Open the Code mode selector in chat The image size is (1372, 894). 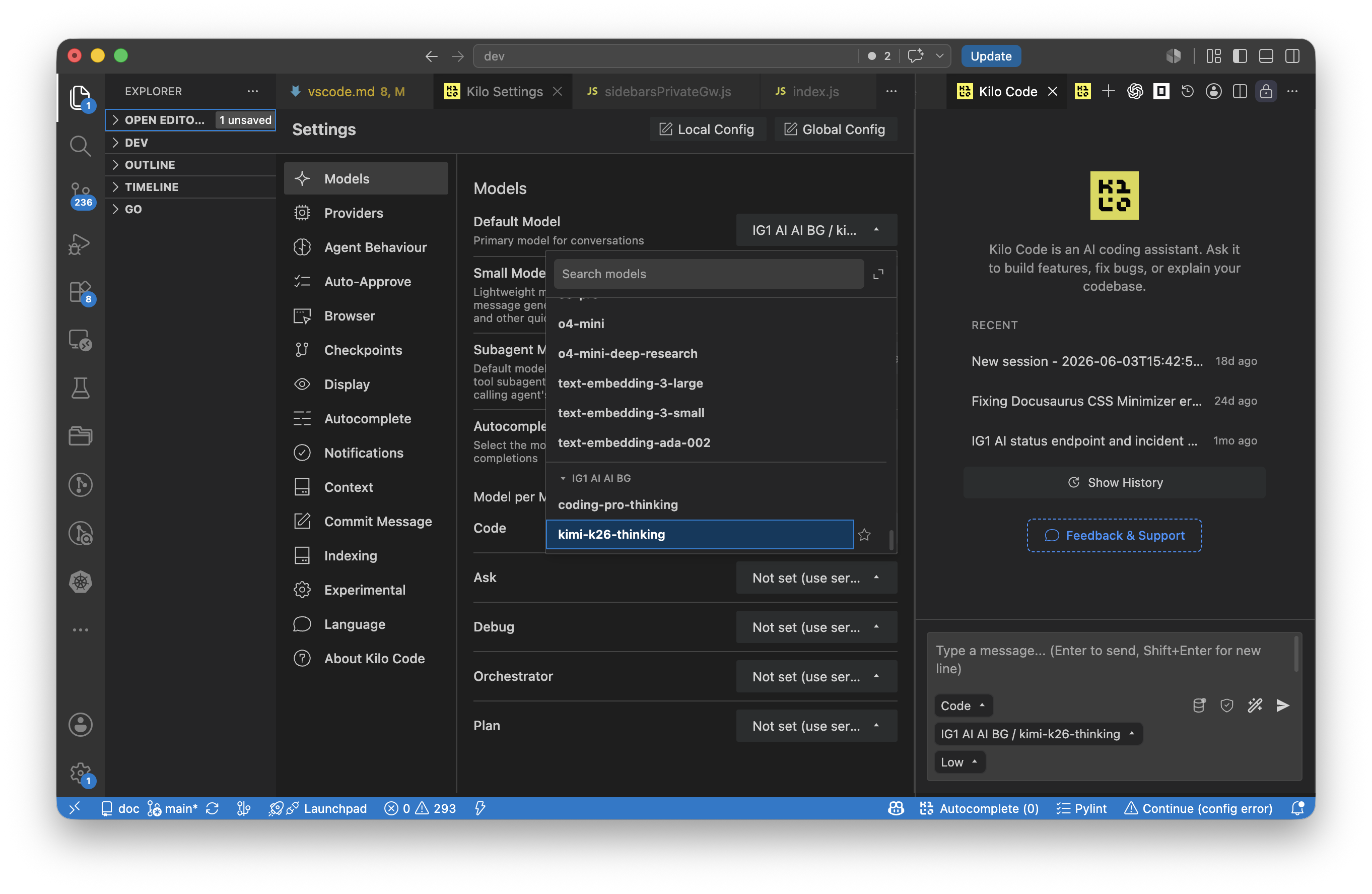[963, 706]
